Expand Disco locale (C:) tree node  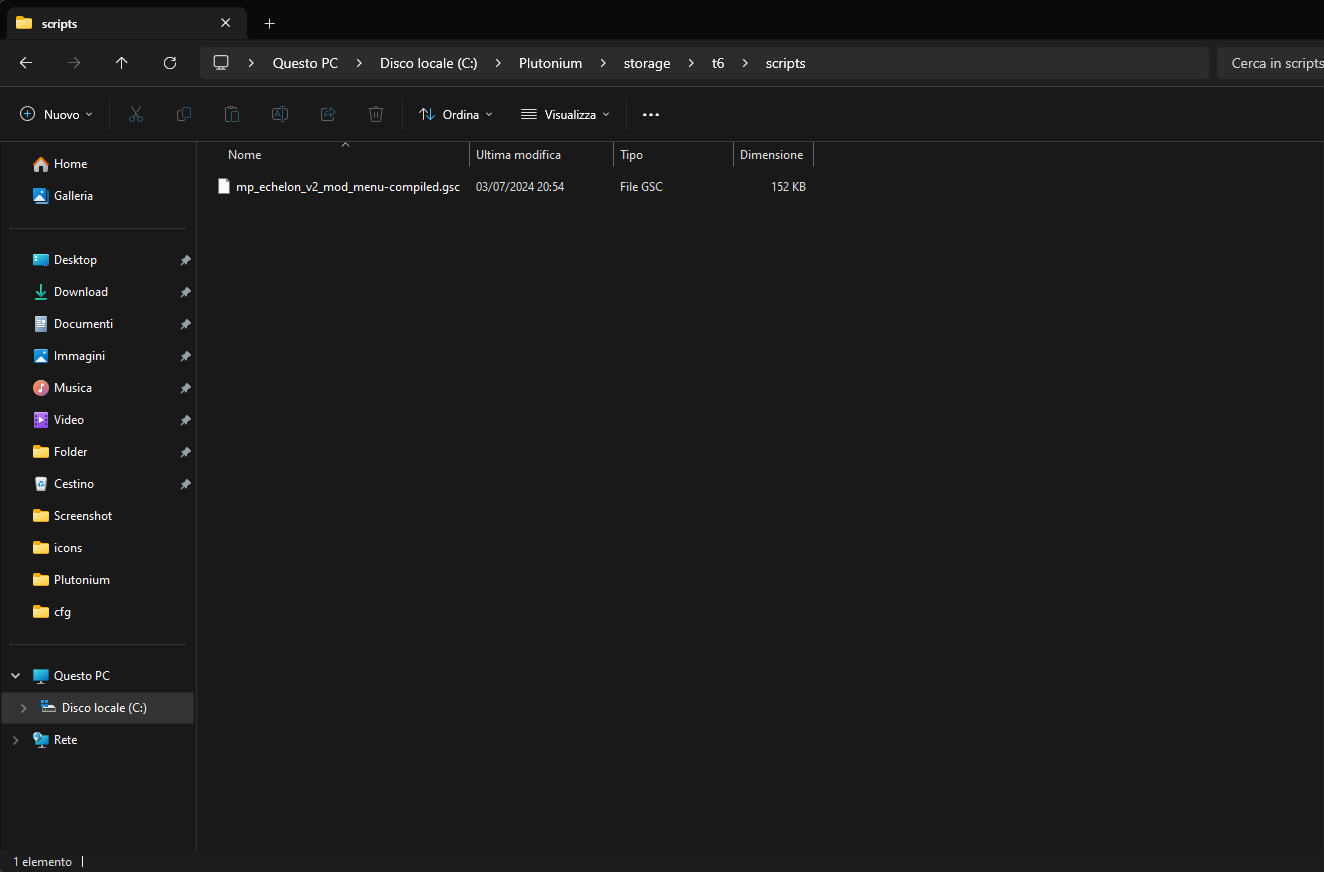pyautogui.click(x=23, y=708)
